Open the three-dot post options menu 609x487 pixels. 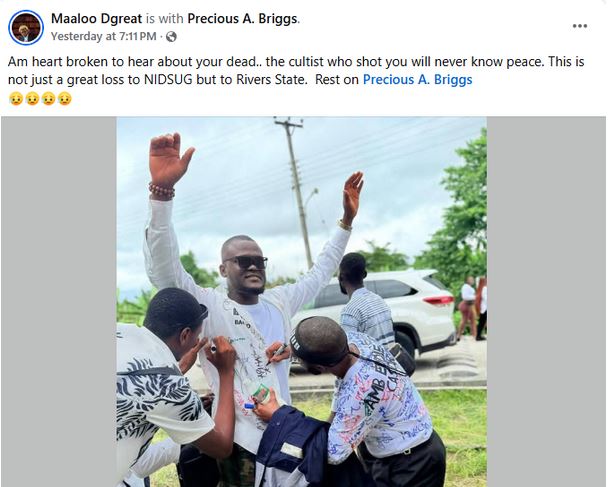(579, 26)
